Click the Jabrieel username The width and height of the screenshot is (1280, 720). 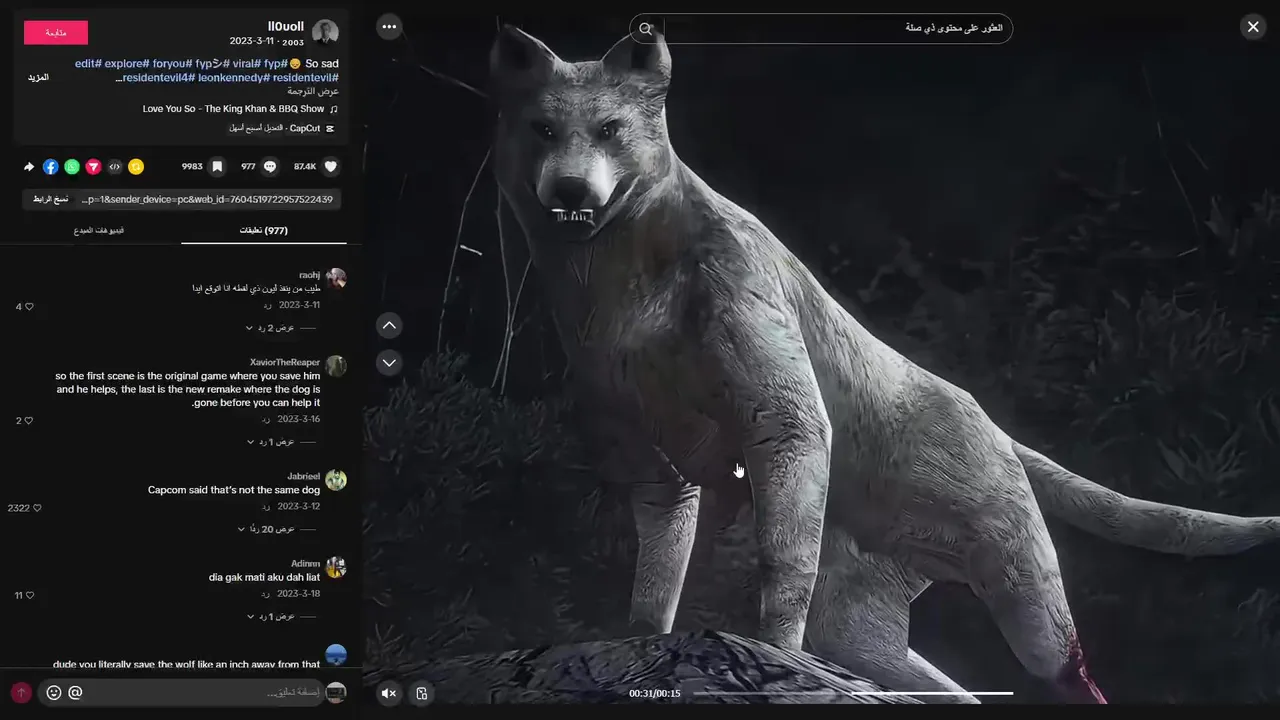pyautogui.click(x=304, y=476)
